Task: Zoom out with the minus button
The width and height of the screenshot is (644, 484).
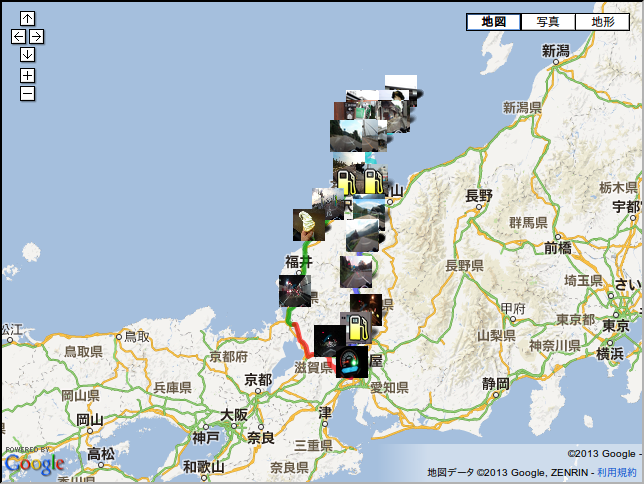Action: [27, 93]
